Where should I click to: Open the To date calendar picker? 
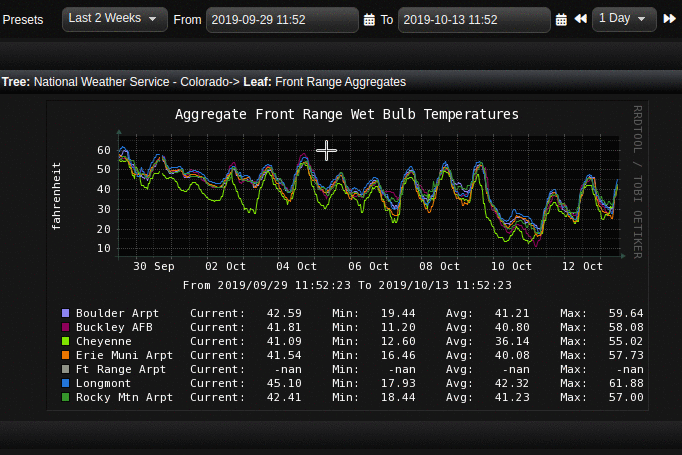pos(561,20)
